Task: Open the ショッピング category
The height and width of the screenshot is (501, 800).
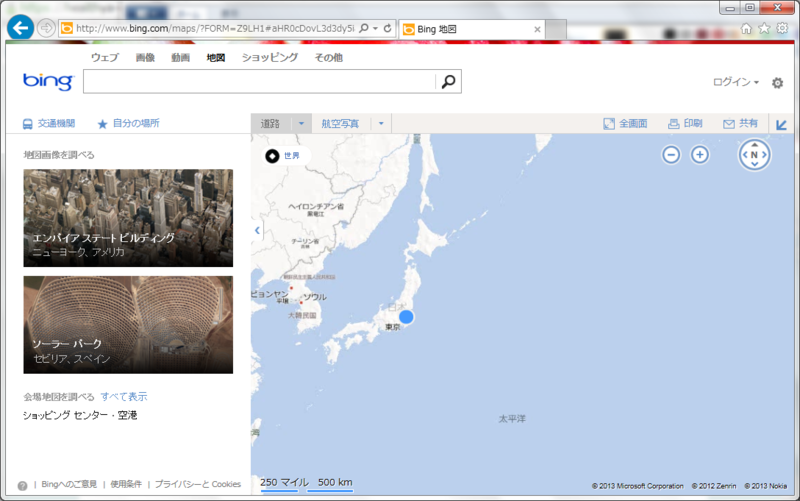Action: click(270, 58)
